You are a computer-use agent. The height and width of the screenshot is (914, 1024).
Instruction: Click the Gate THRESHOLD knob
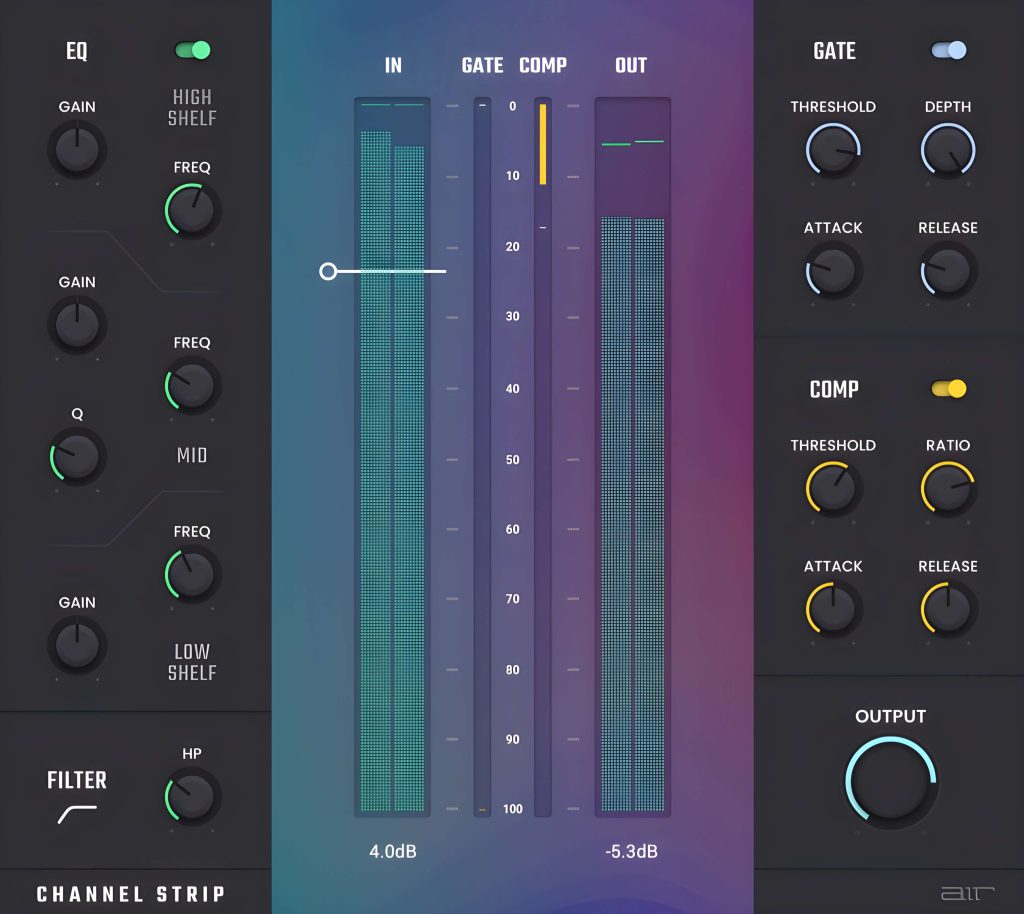click(x=833, y=151)
